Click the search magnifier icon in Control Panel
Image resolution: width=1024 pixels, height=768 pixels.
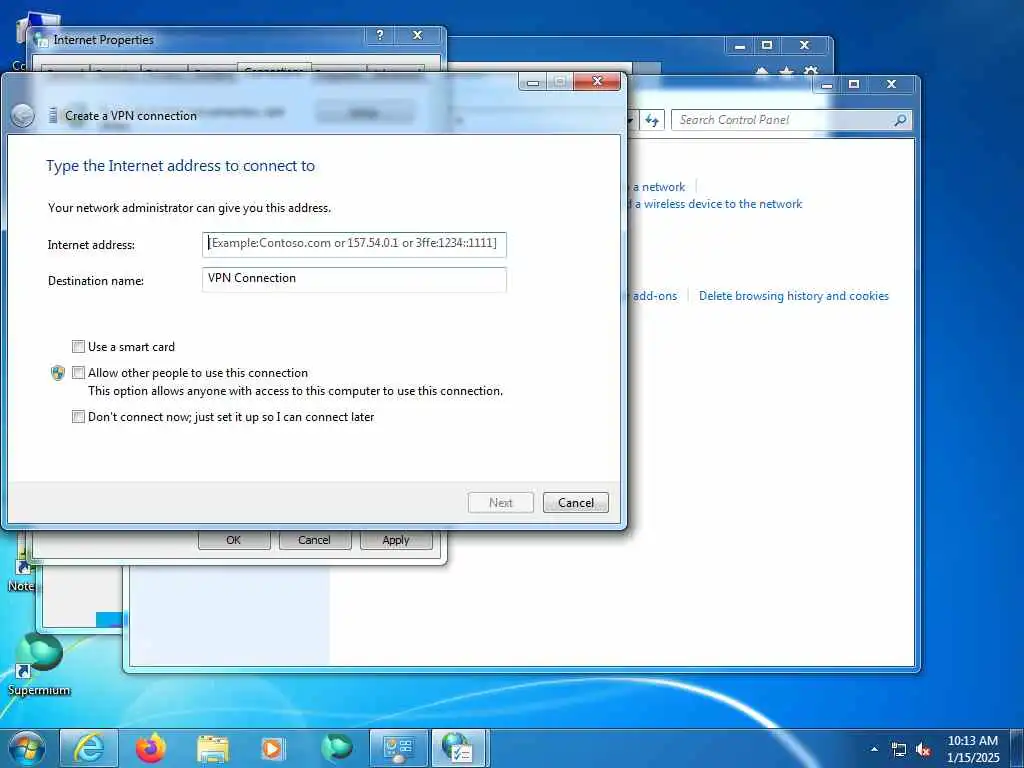(x=900, y=120)
